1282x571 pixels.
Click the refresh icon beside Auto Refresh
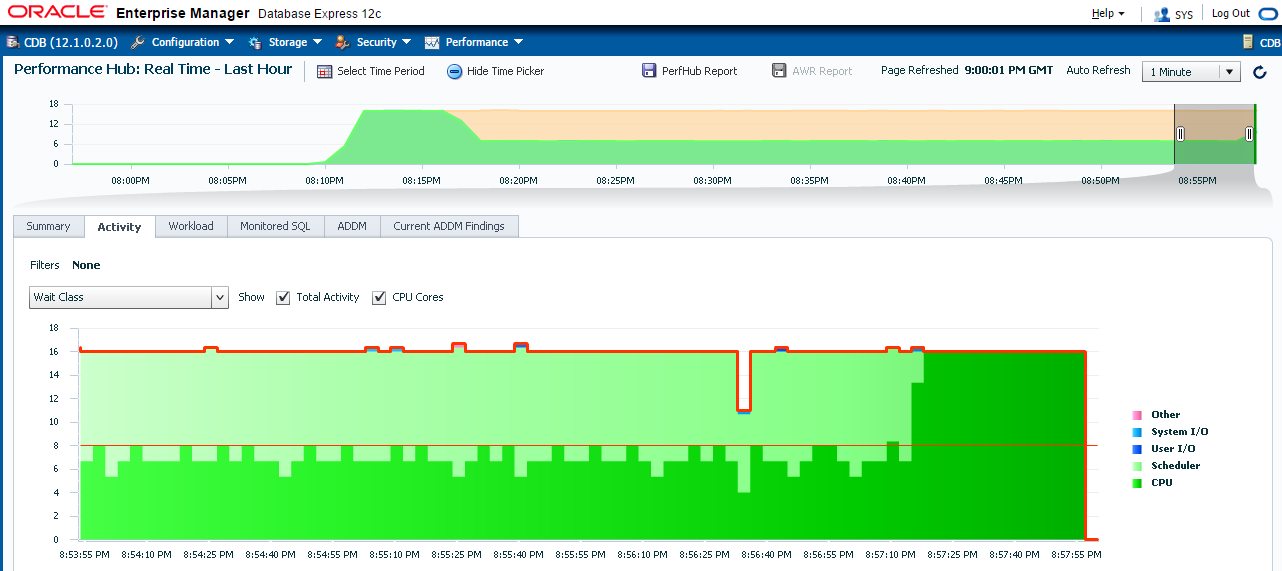point(1260,72)
